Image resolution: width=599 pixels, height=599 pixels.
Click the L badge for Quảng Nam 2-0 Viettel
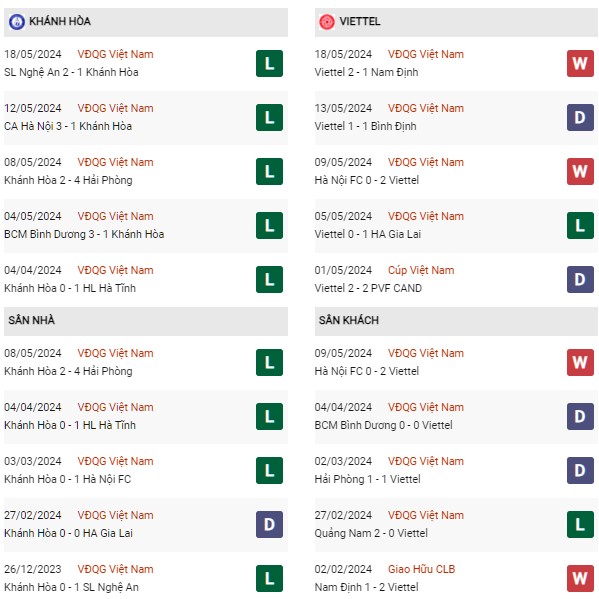click(x=580, y=524)
